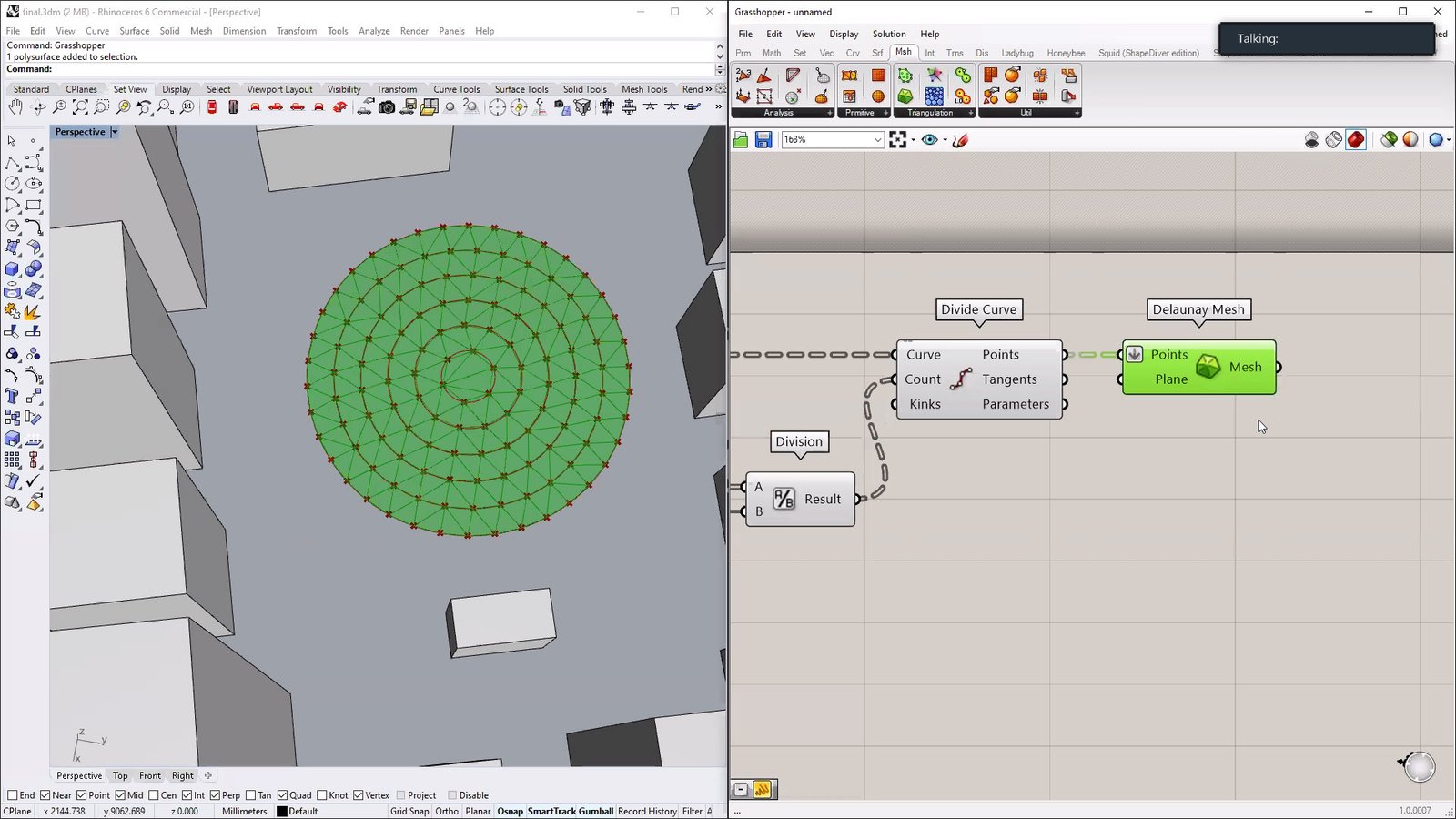Image resolution: width=1456 pixels, height=819 pixels.
Task: Click the Zoom Extents icon in Grasshopper
Action: tap(898, 140)
